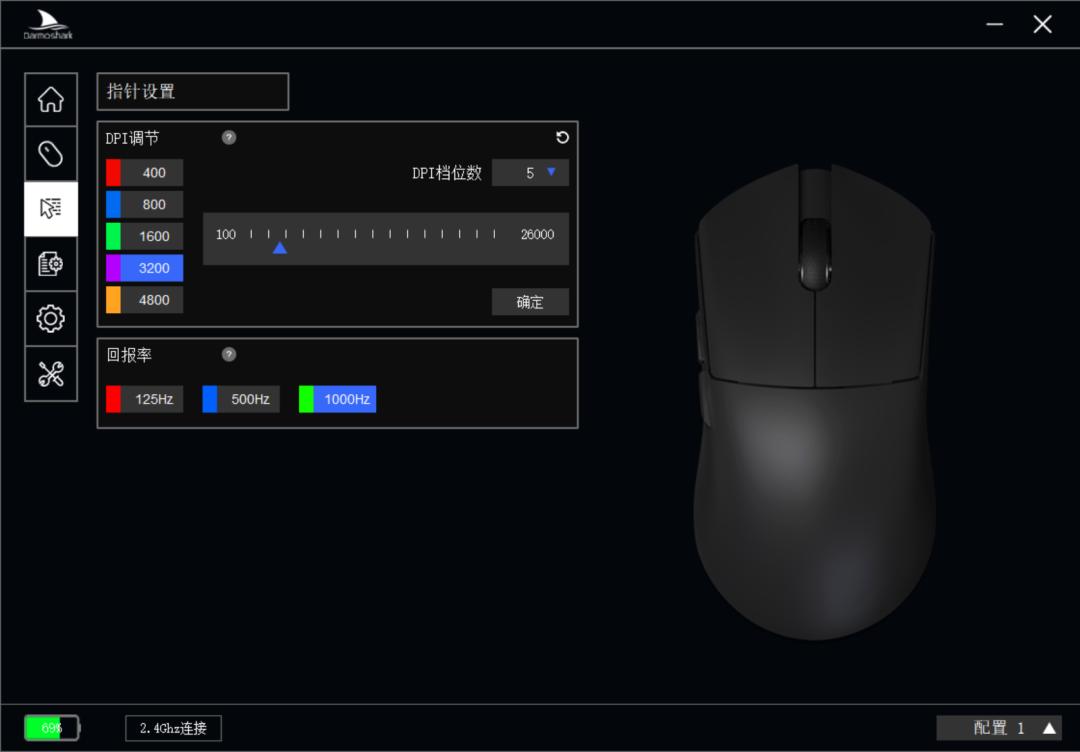Select the 1000Hz polling rate
Image resolution: width=1080 pixels, height=752 pixels.
(x=338, y=399)
